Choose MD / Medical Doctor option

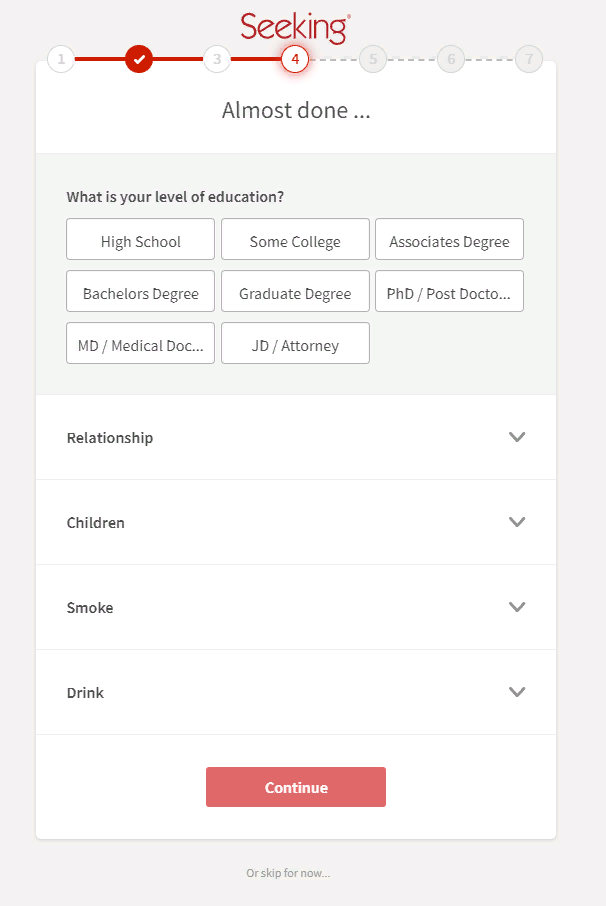[x=141, y=344]
